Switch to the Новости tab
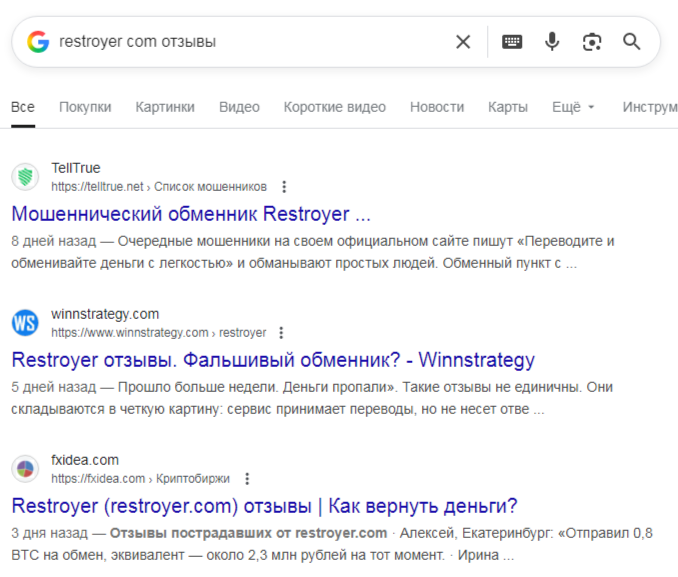This screenshot has width=678, height=577. [437, 107]
